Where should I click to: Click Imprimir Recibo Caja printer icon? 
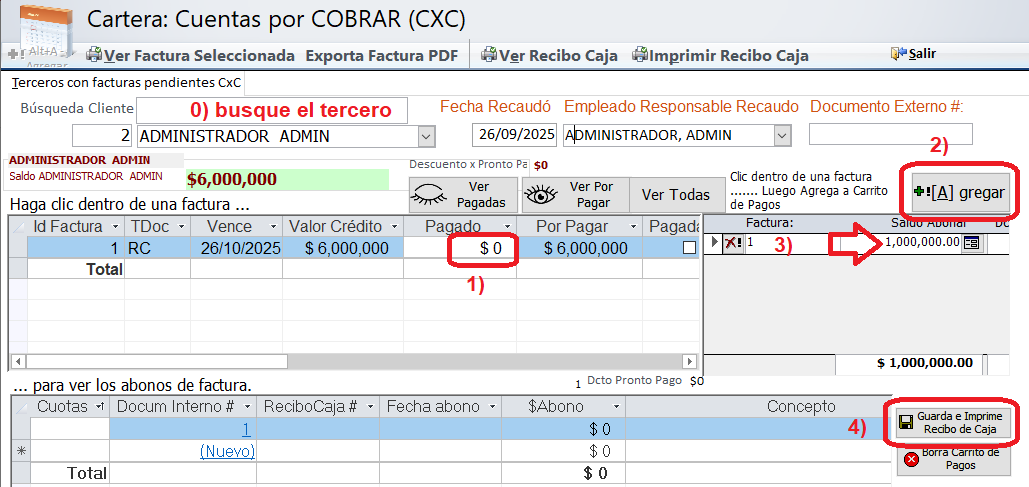click(639, 56)
